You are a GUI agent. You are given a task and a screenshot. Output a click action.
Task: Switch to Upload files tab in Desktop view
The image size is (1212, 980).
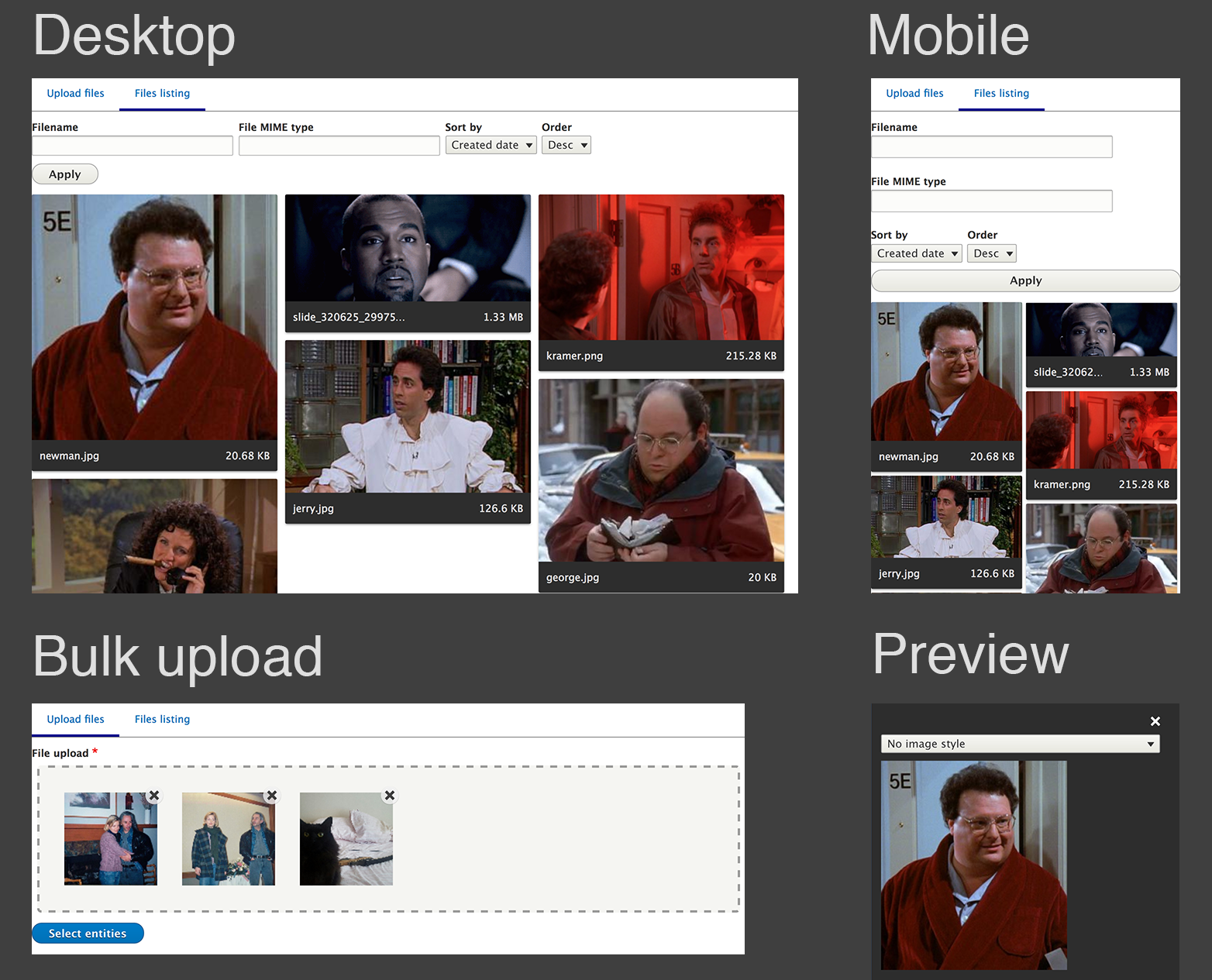click(75, 94)
